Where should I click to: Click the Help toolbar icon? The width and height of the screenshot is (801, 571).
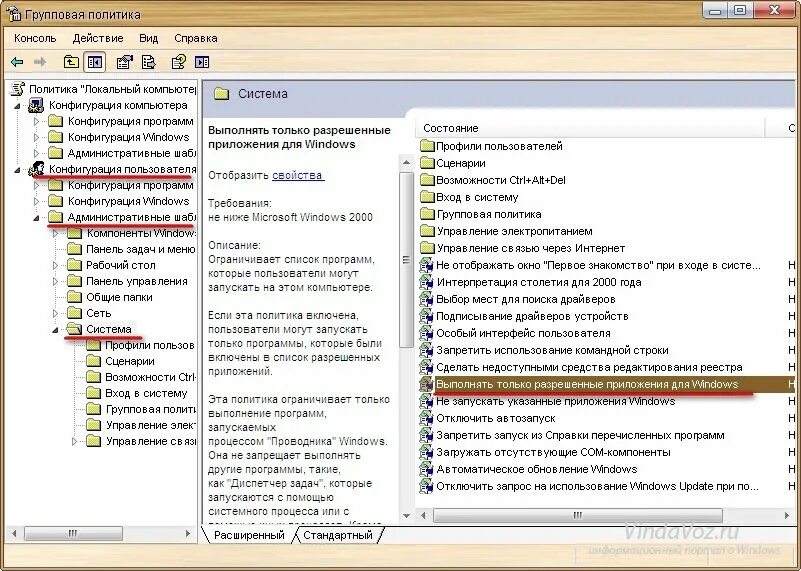178,62
